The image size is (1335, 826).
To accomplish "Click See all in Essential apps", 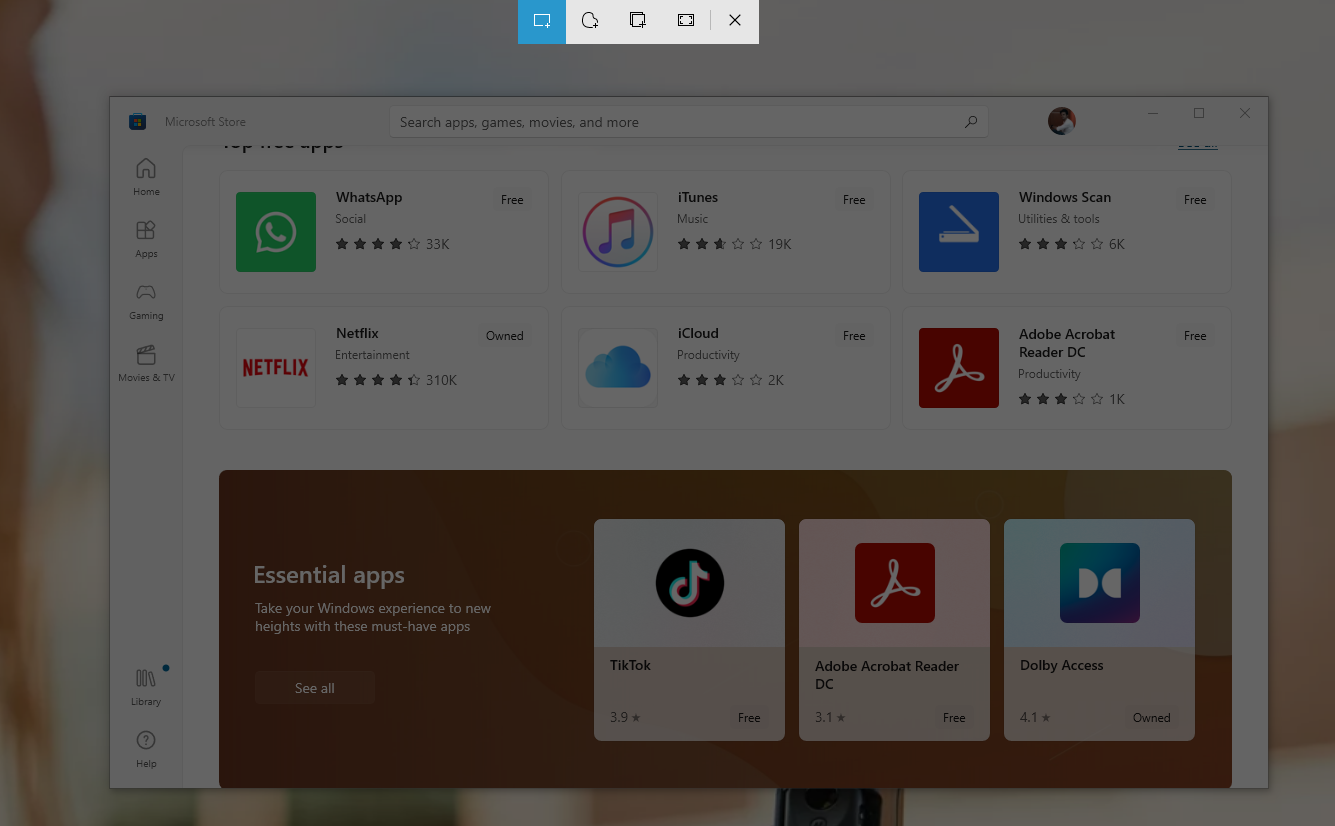I will click(x=315, y=688).
